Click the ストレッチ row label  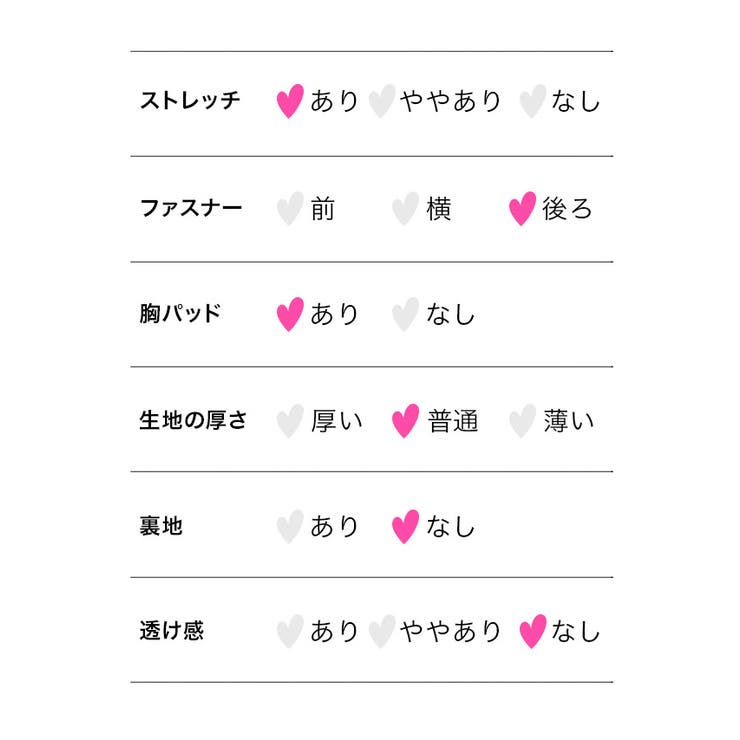(190, 101)
